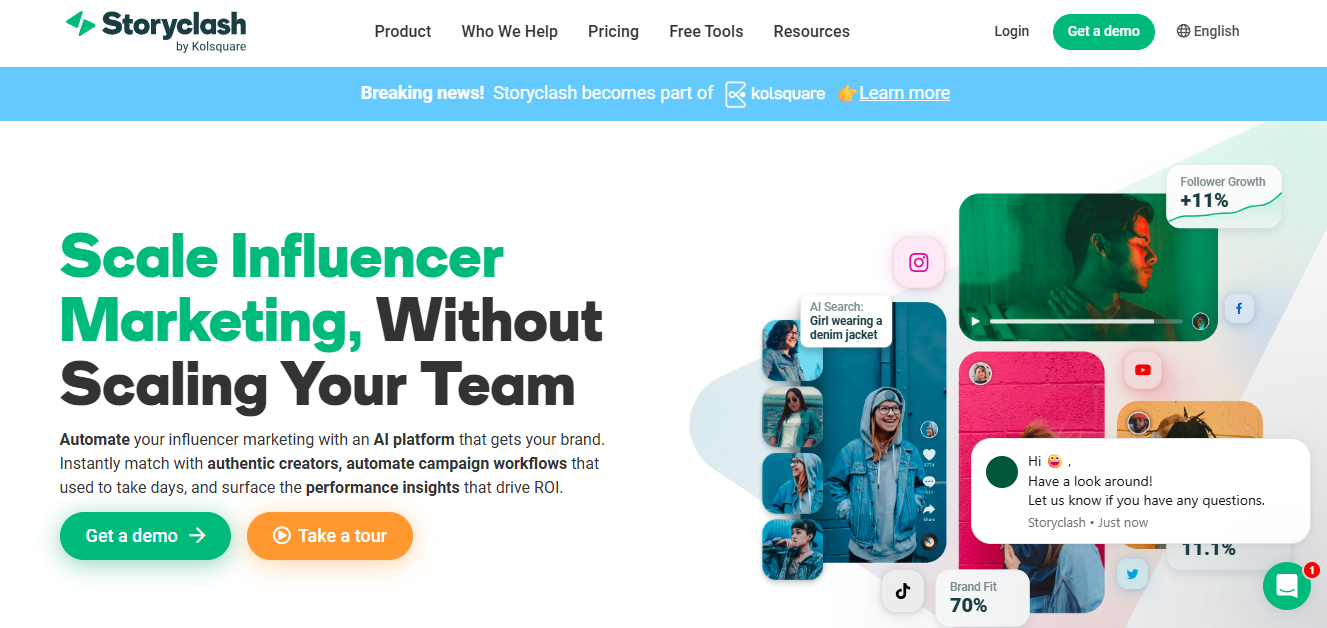1327x628 pixels.
Task: Open the Resources menu
Action: click(812, 31)
